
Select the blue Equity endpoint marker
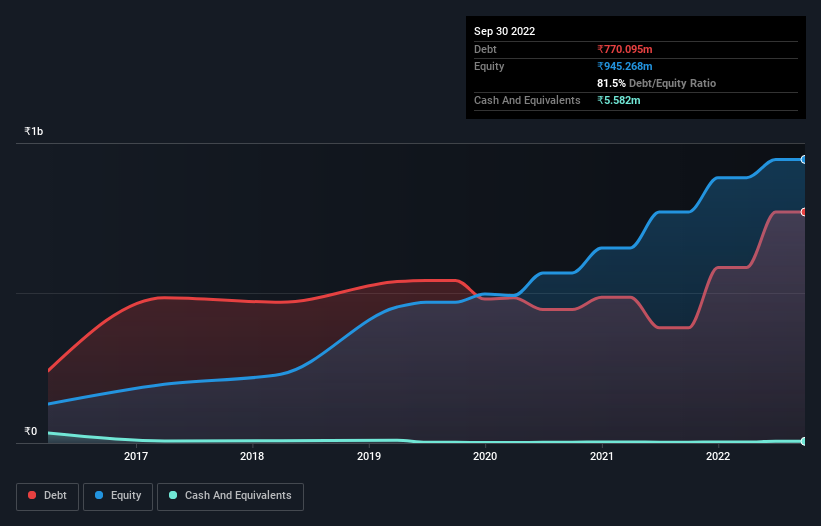click(x=804, y=160)
